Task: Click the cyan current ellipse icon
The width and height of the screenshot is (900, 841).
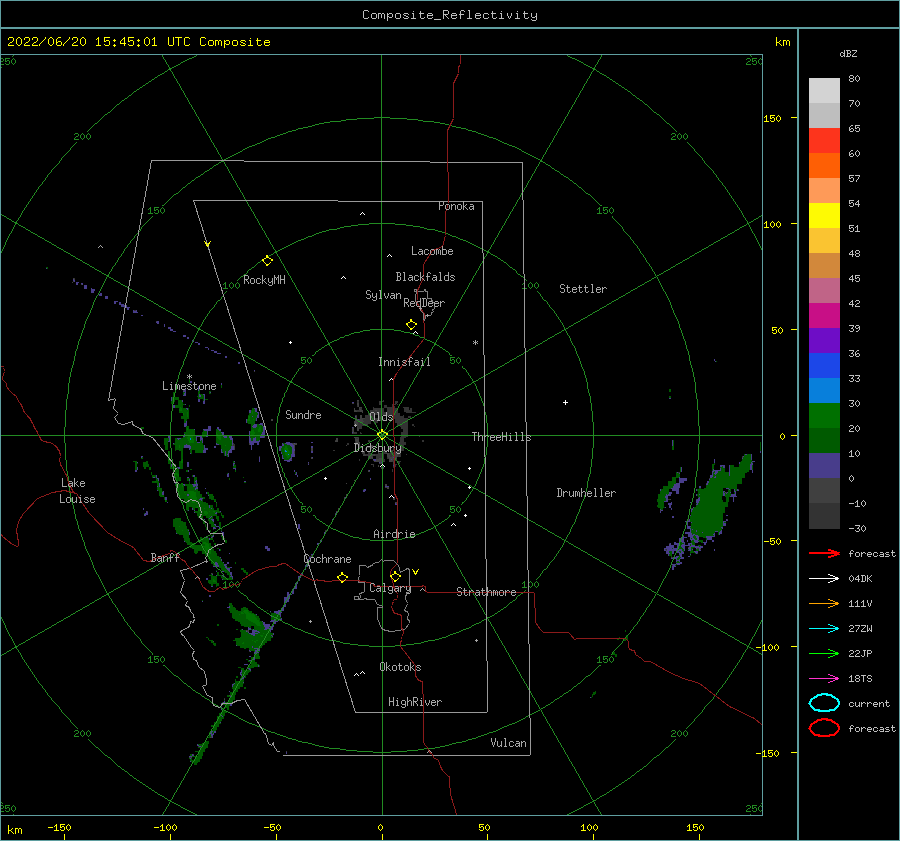Action: click(x=824, y=703)
